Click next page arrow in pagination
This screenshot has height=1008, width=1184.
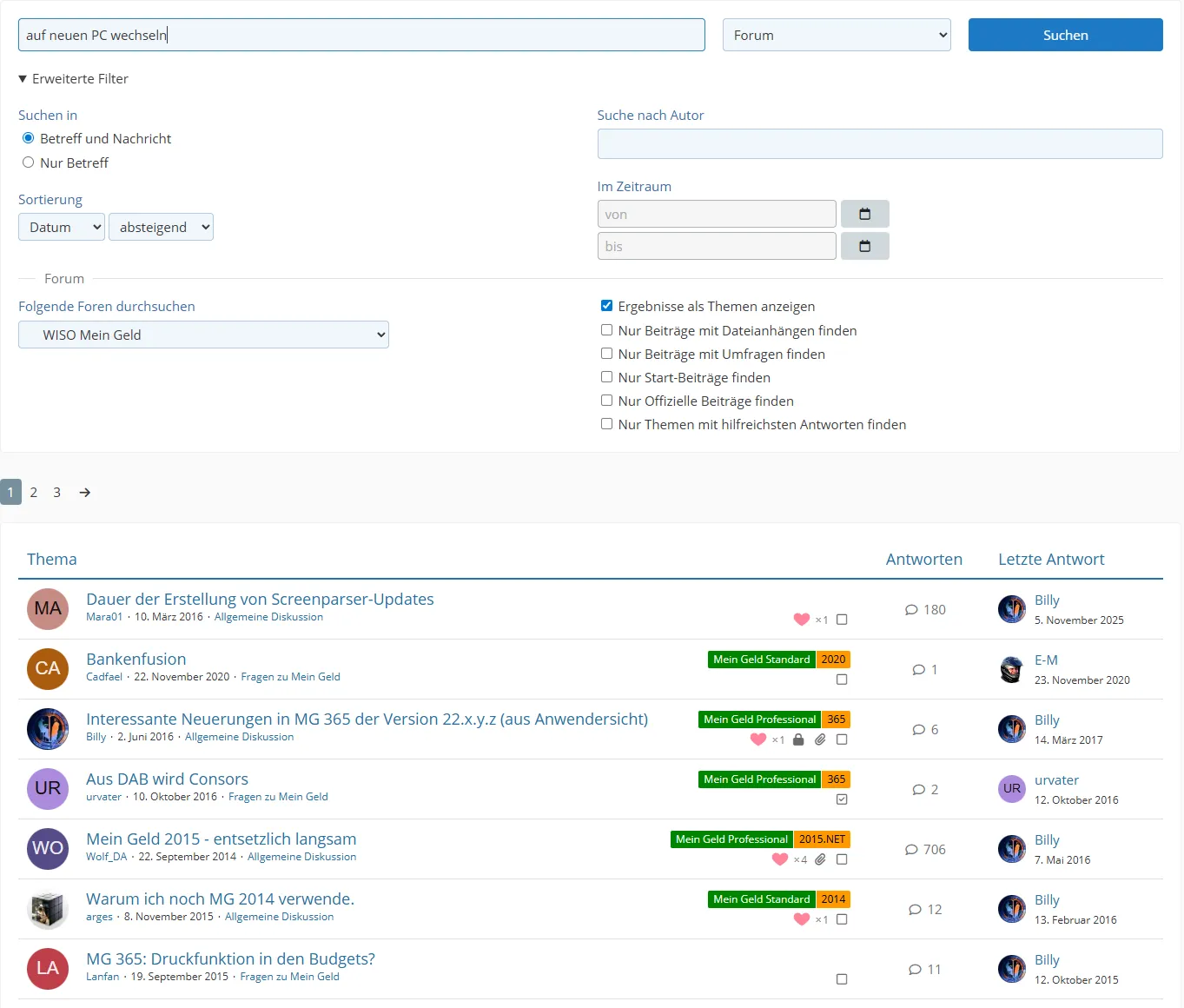click(85, 493)
